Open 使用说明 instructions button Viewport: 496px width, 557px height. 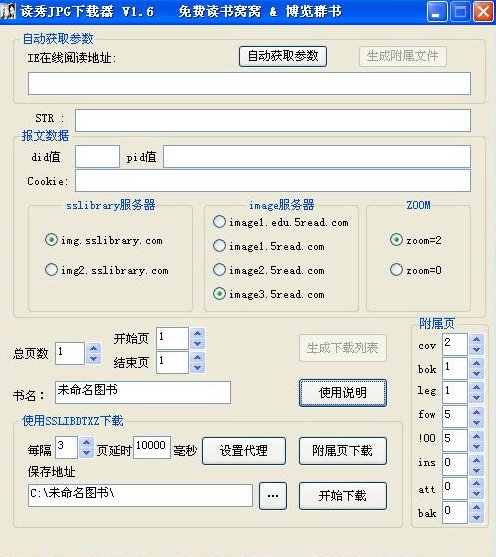coord(343,393)
